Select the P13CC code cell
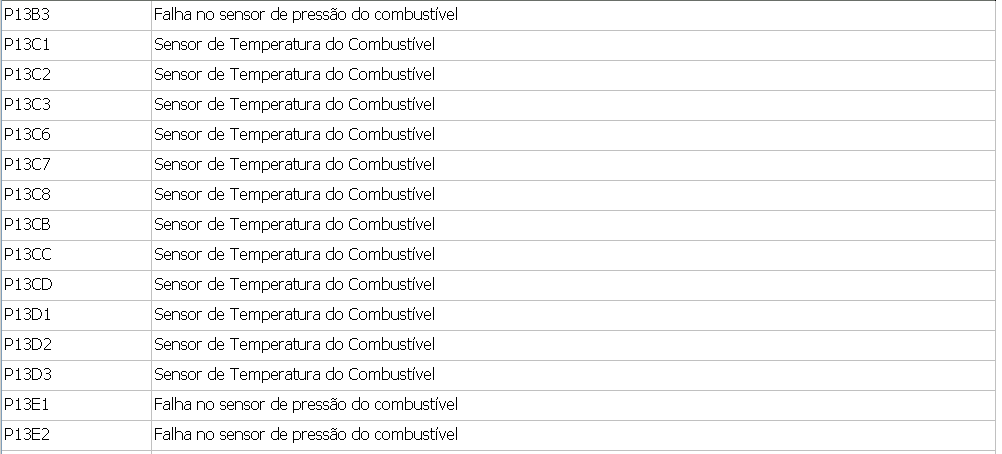This screenshot has width=1002, height=454. pos(28,255)
